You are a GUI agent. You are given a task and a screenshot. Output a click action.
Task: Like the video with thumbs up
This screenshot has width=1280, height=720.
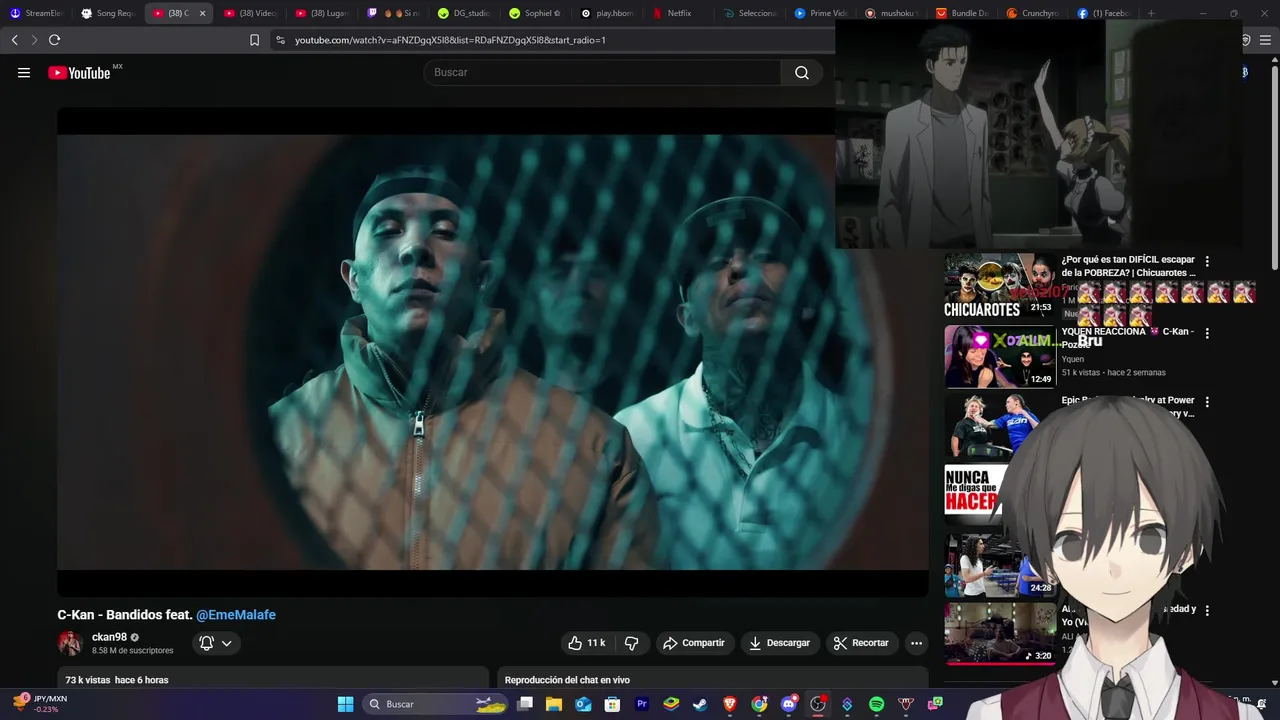tap(587, 643)
